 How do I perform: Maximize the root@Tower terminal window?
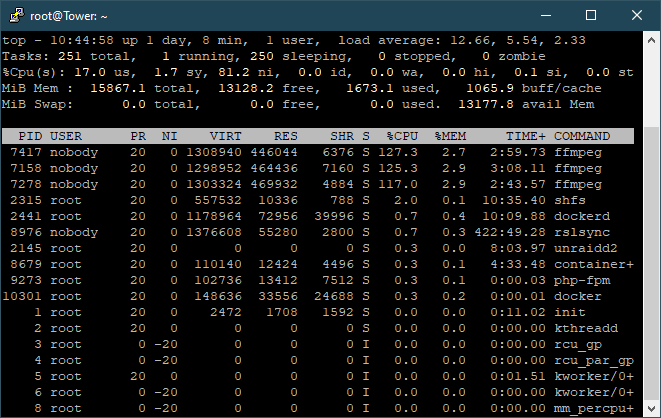click(x=591, y=16)
